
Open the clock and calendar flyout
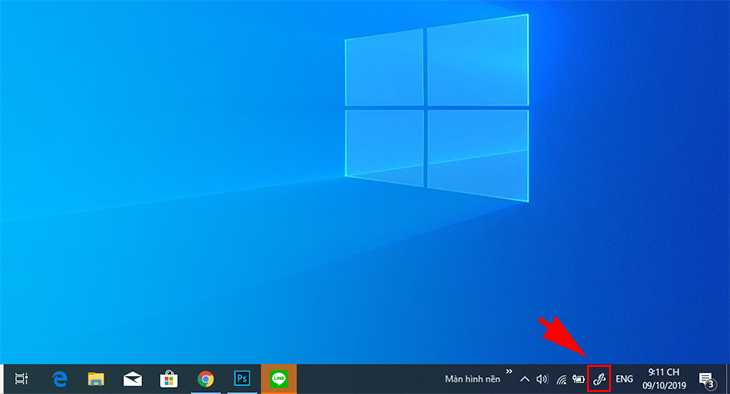[x=664, y=379]
